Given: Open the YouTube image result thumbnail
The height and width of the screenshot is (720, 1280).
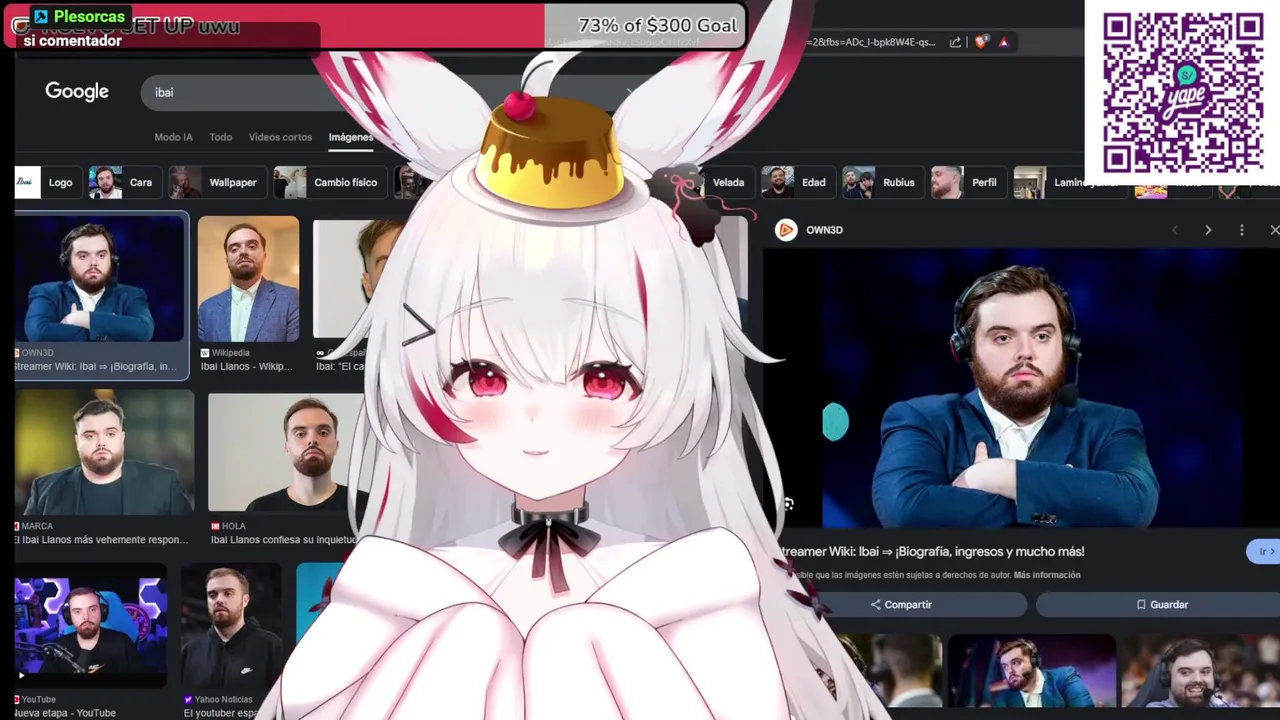Looking at the screenshot, I should click(x=91, y=625).
